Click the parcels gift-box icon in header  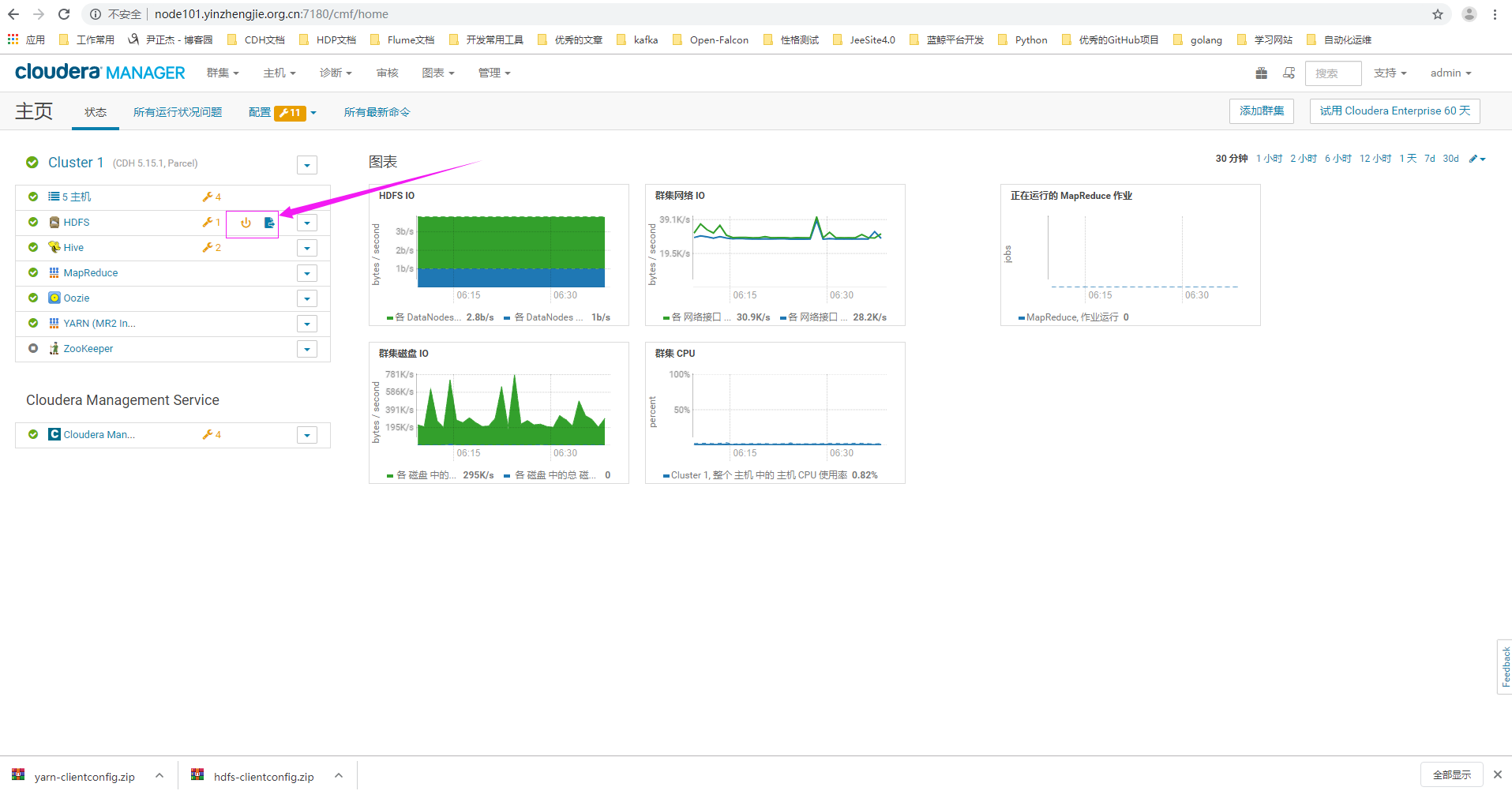point(1262,73)
